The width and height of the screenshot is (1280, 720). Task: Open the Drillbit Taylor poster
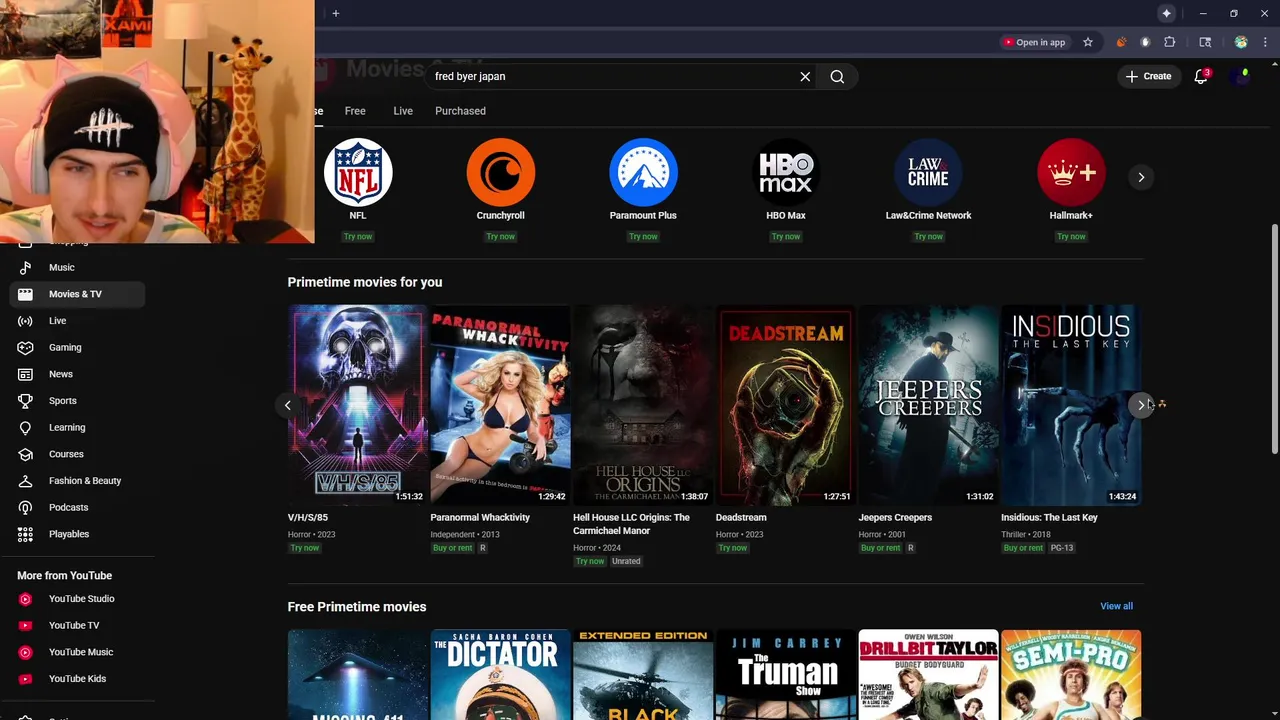point(928,674)
